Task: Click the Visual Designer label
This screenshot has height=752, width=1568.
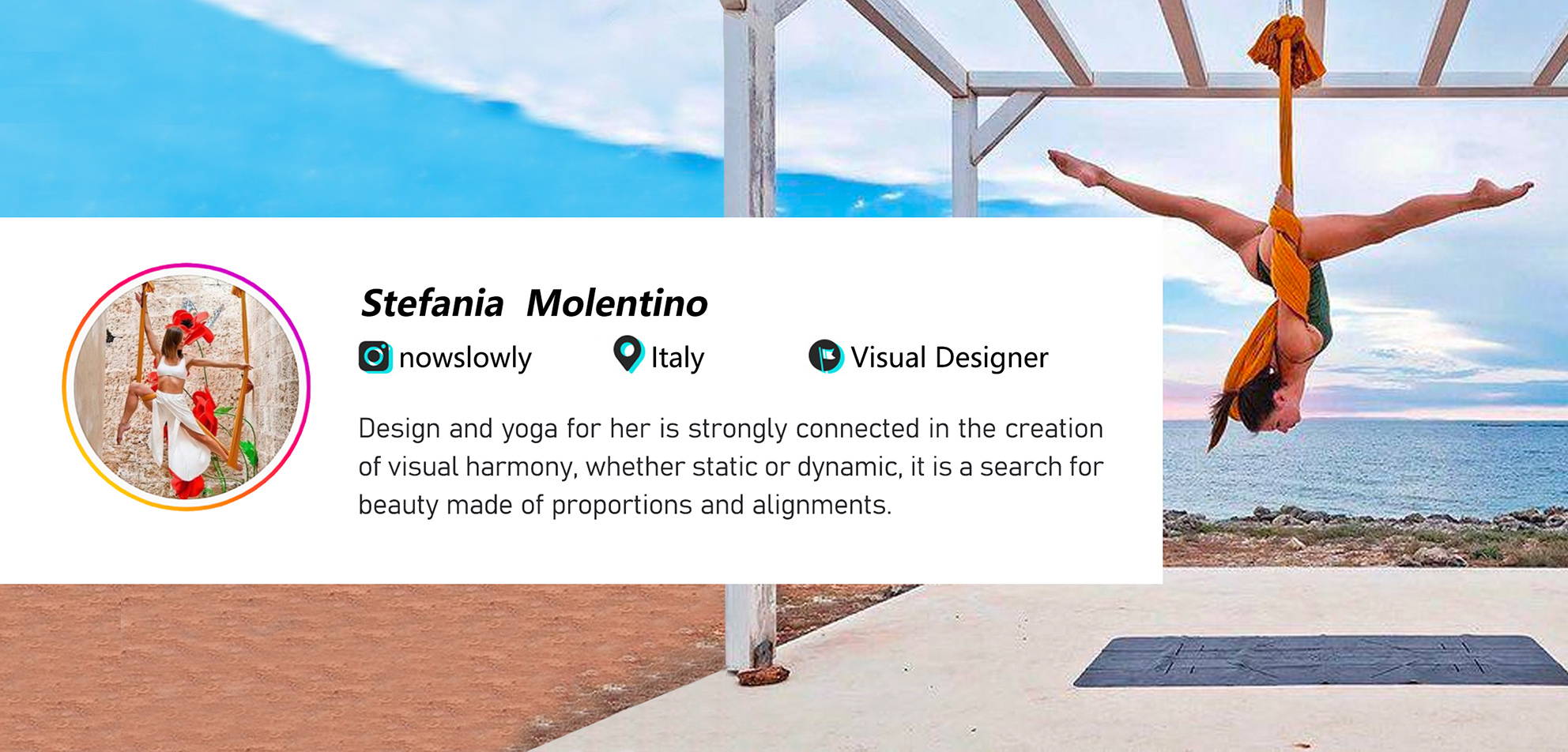Action: 949,358
